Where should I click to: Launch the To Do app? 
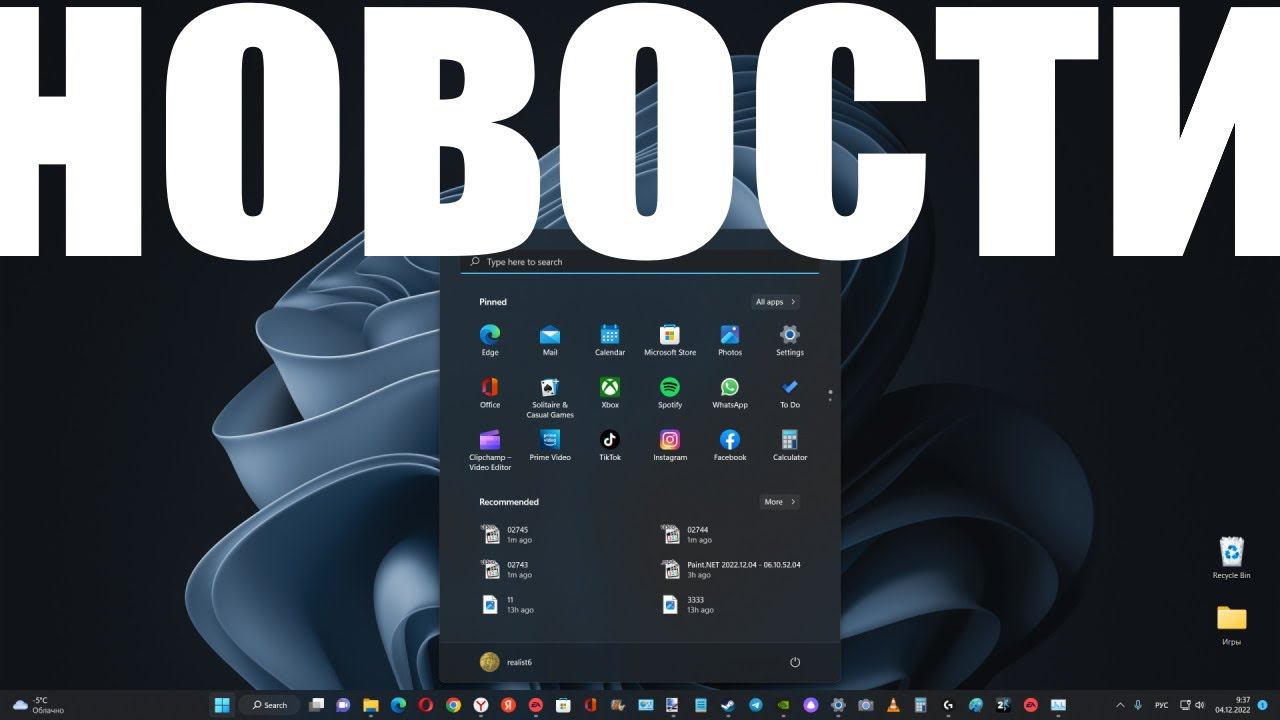click(790, 393)
